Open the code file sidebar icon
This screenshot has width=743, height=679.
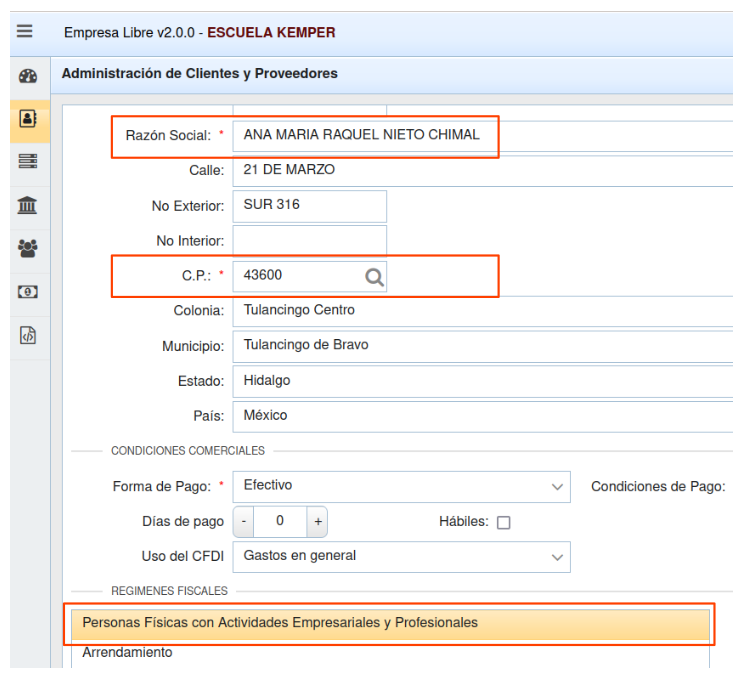28,335
